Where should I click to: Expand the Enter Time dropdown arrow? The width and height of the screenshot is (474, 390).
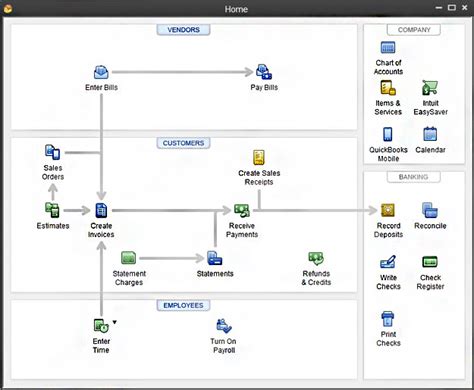tap(115, 322)
